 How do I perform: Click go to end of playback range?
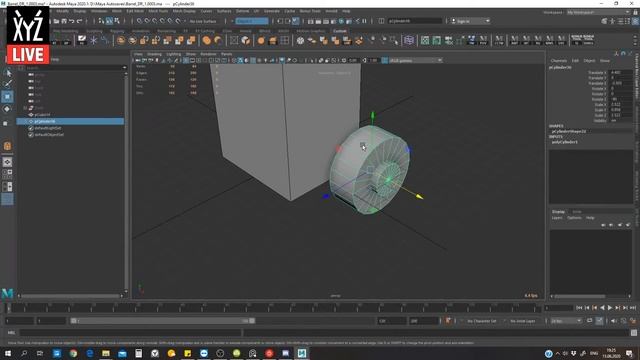coord(633,308)
